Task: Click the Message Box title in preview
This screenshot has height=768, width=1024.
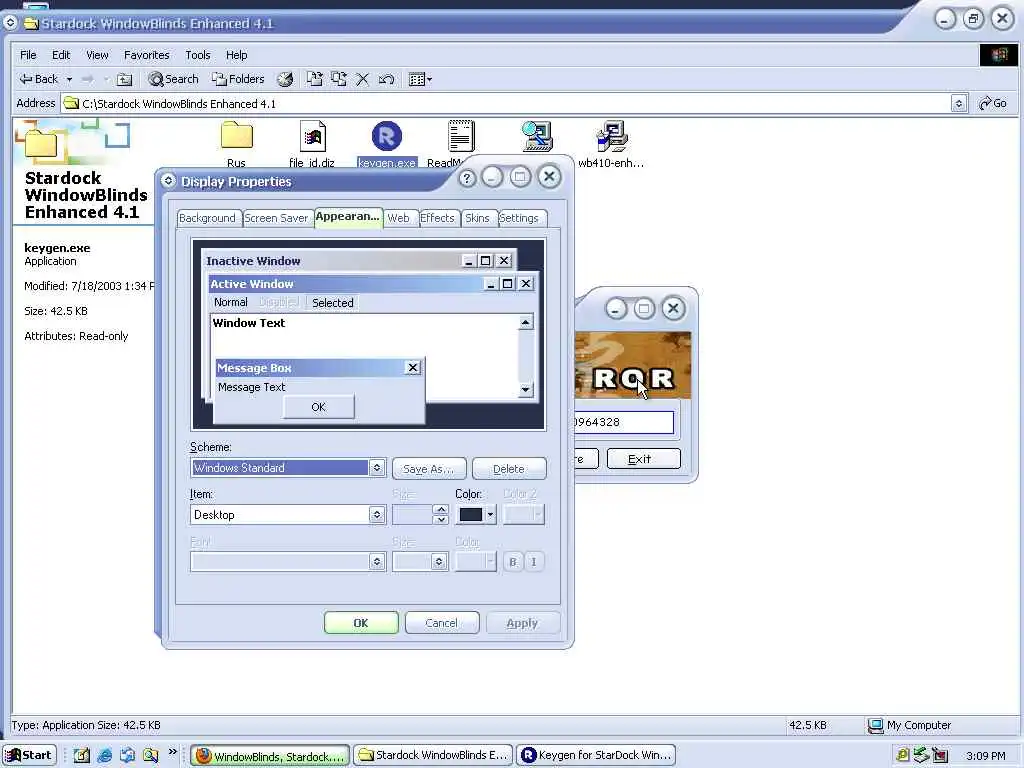Action: pos(254,368)
